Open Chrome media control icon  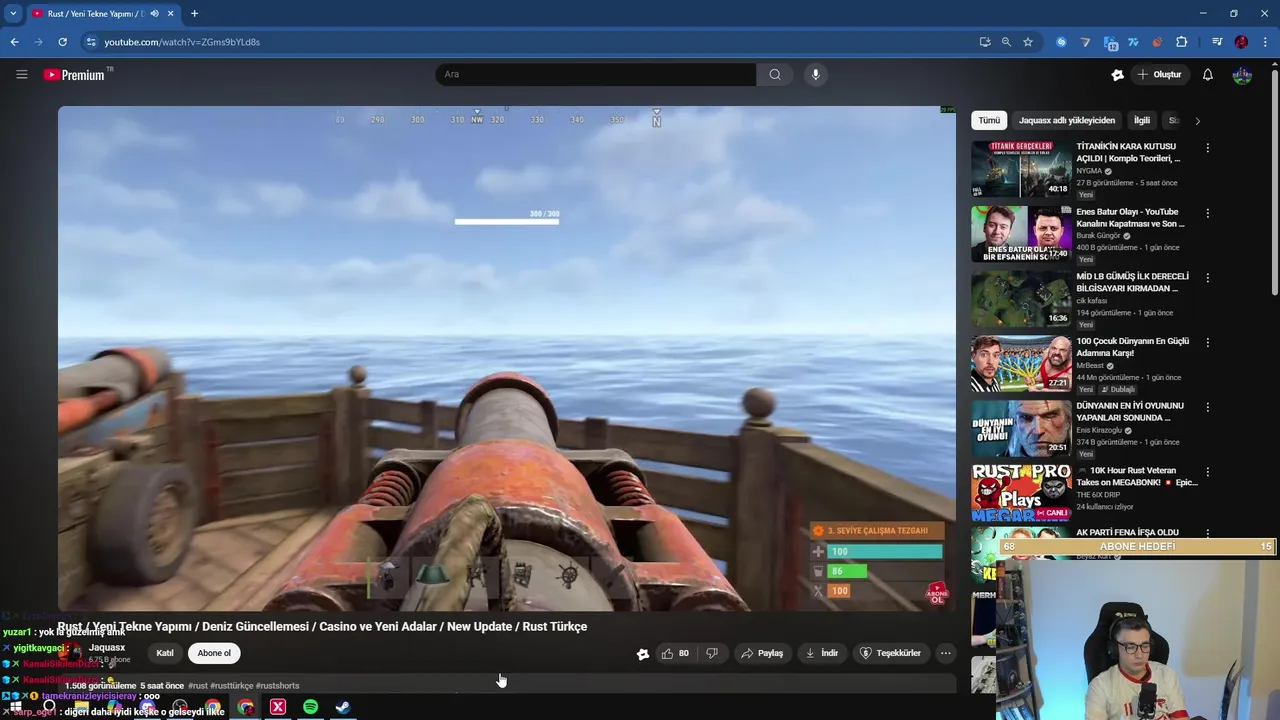[1217, 42]
